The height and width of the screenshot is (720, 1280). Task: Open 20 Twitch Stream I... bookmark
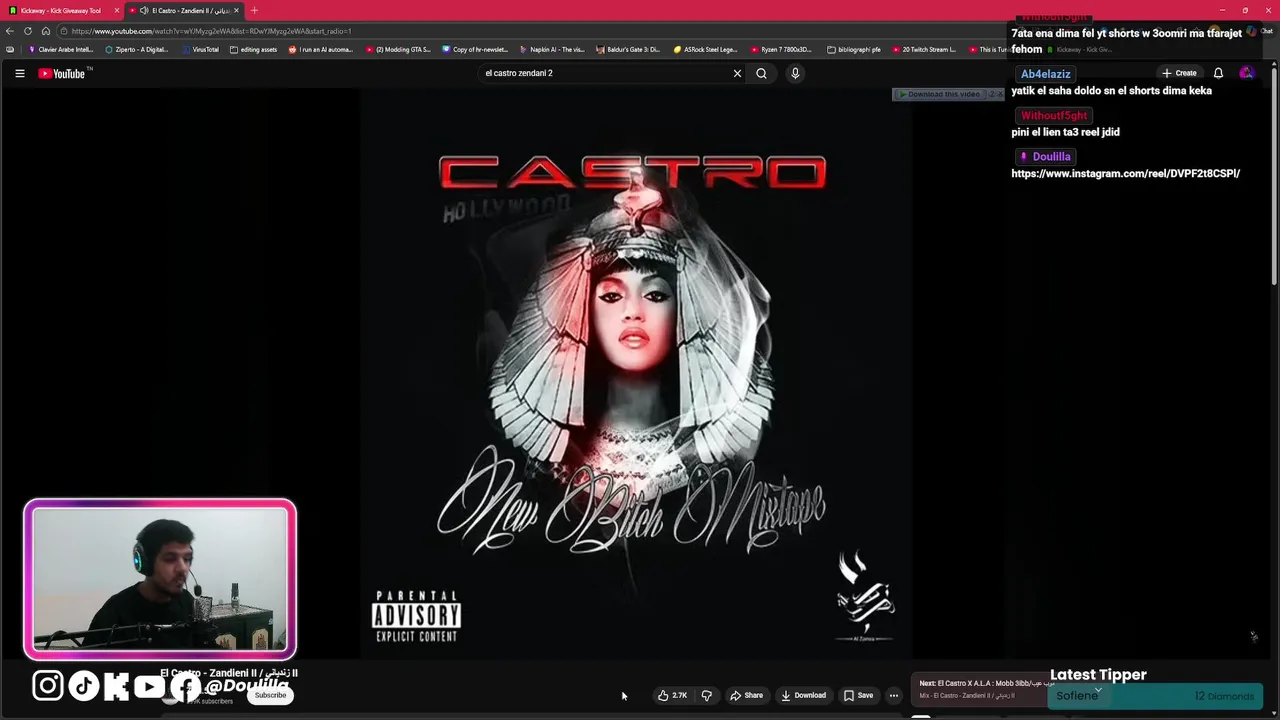pos(924,49)
